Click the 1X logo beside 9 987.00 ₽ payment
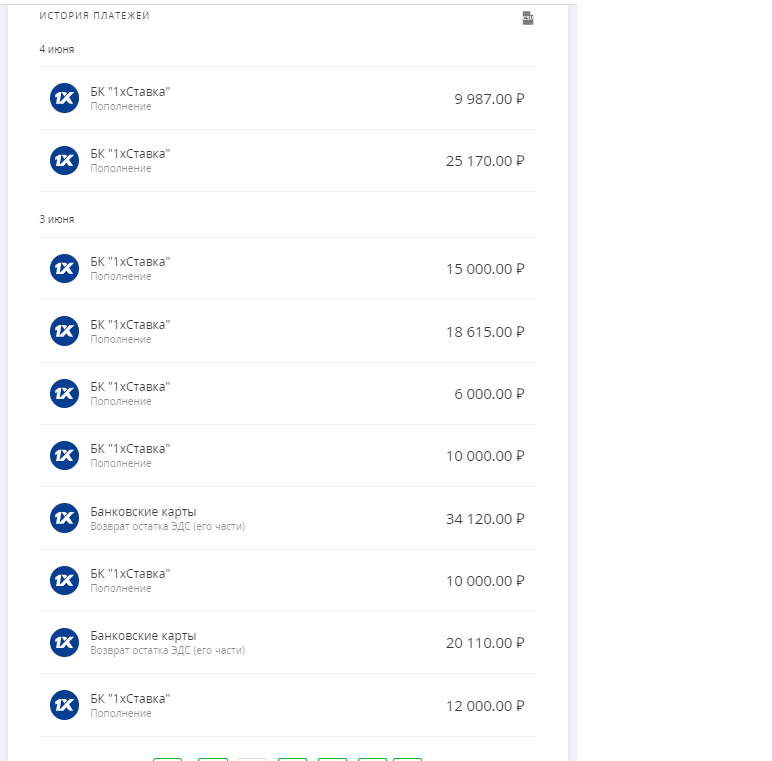The image size is (772, 761). (64, 98)
